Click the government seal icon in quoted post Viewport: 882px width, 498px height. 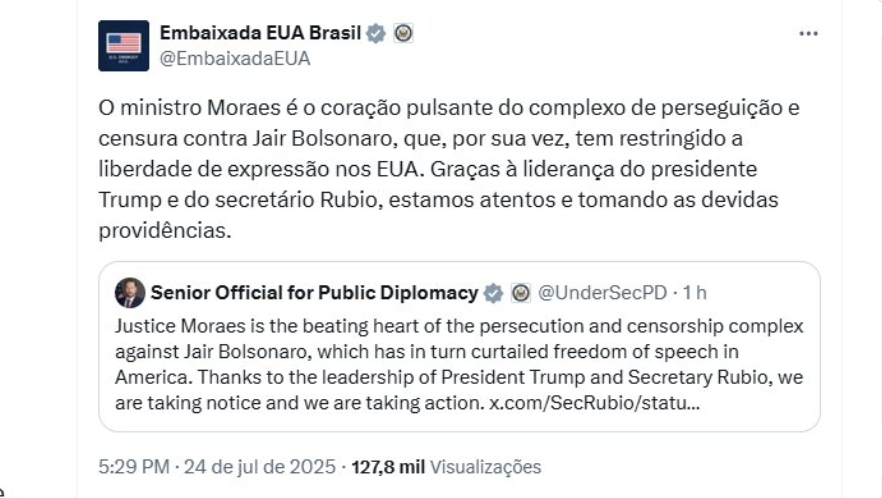coord(520,293)
